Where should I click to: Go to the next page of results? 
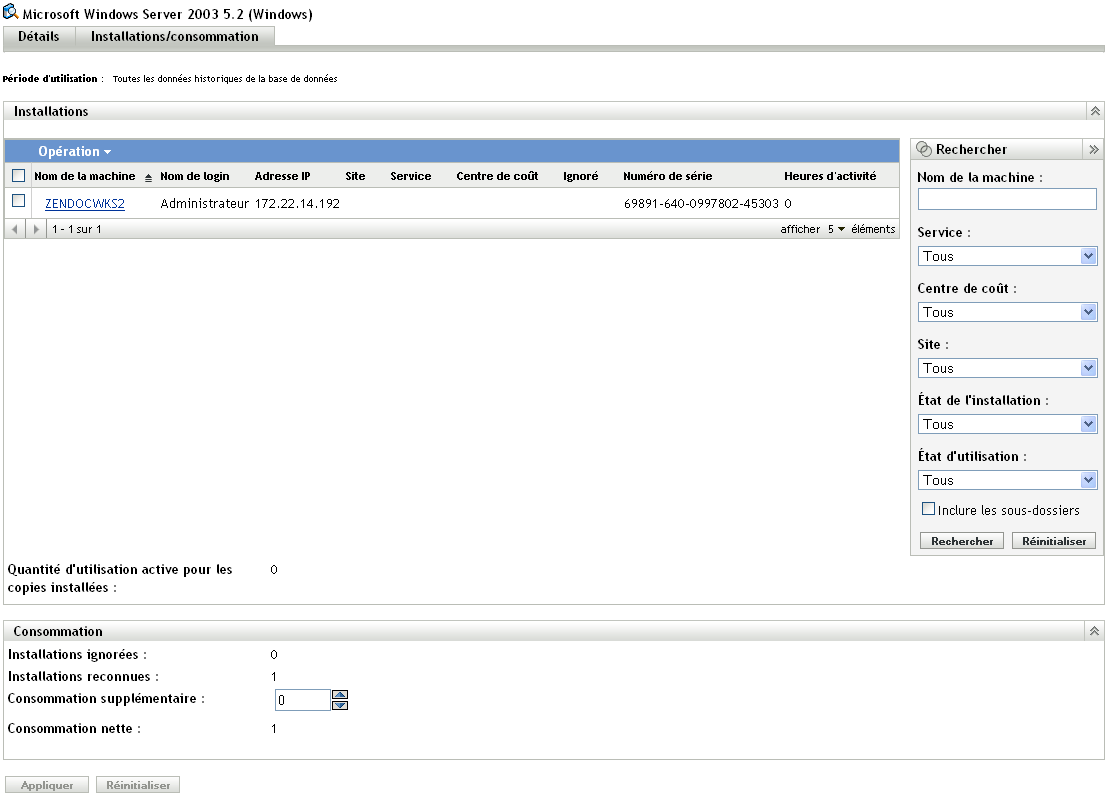[x=36, y=229]
